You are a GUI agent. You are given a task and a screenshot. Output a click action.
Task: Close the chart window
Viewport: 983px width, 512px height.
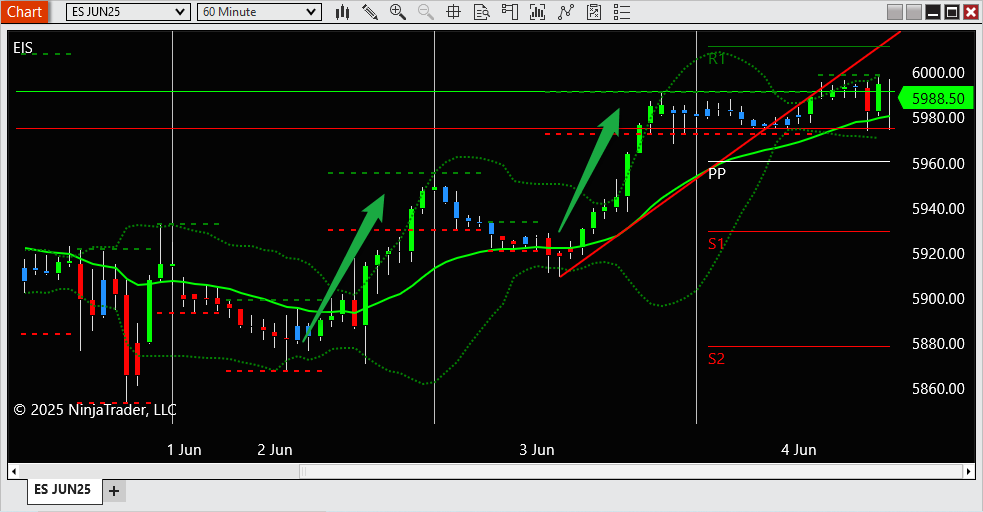tap(970, 12)
